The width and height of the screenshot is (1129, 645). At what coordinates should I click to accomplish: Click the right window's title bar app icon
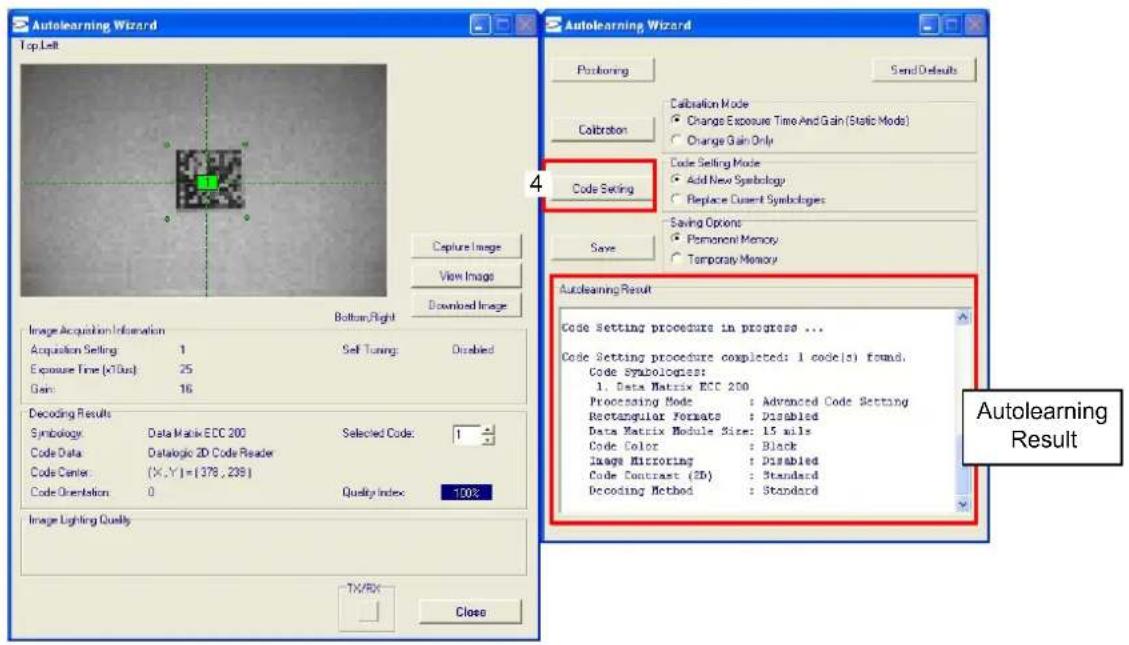[554, 25]
